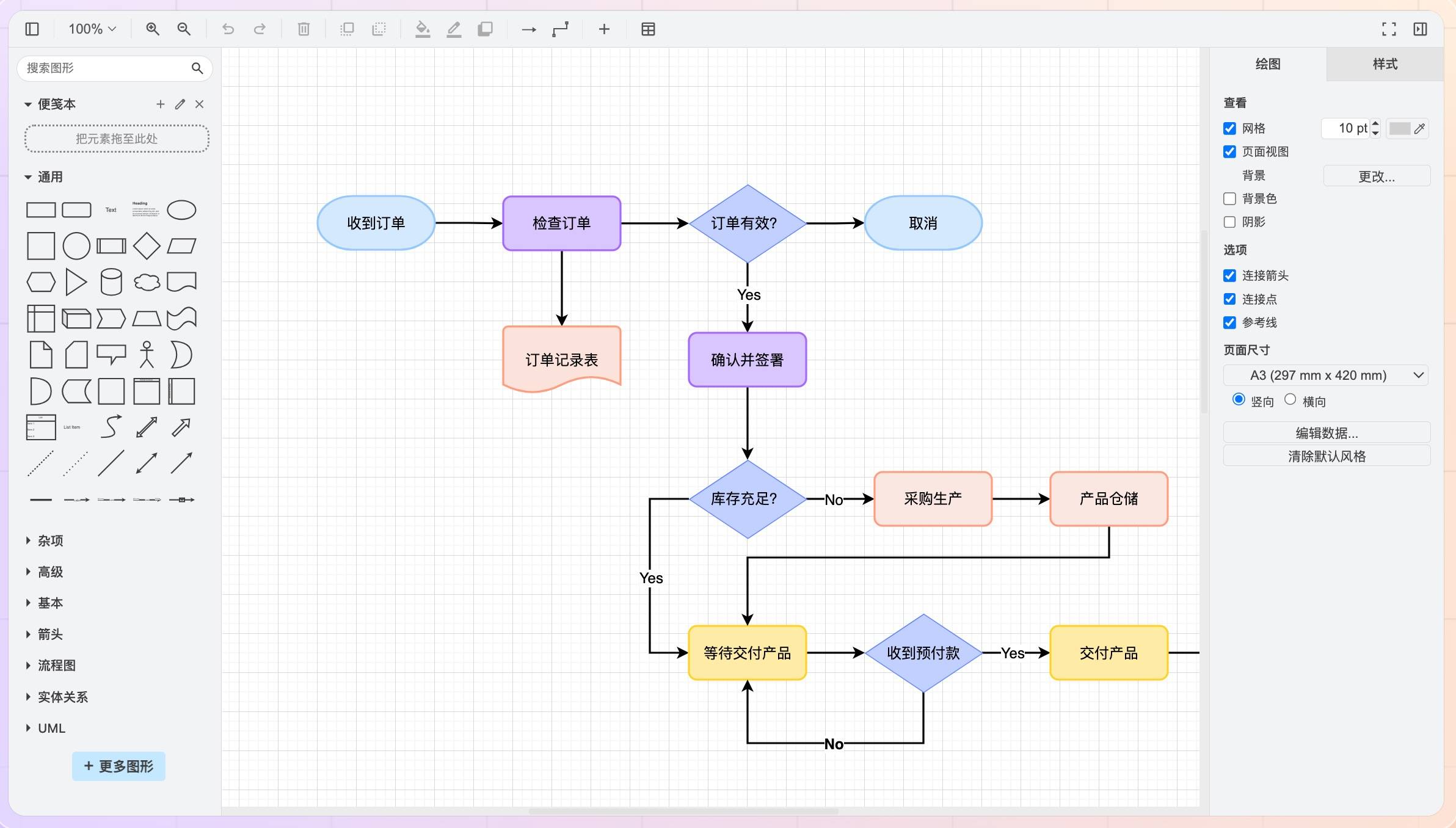Click the fill color bucket icon

point(422,29)
